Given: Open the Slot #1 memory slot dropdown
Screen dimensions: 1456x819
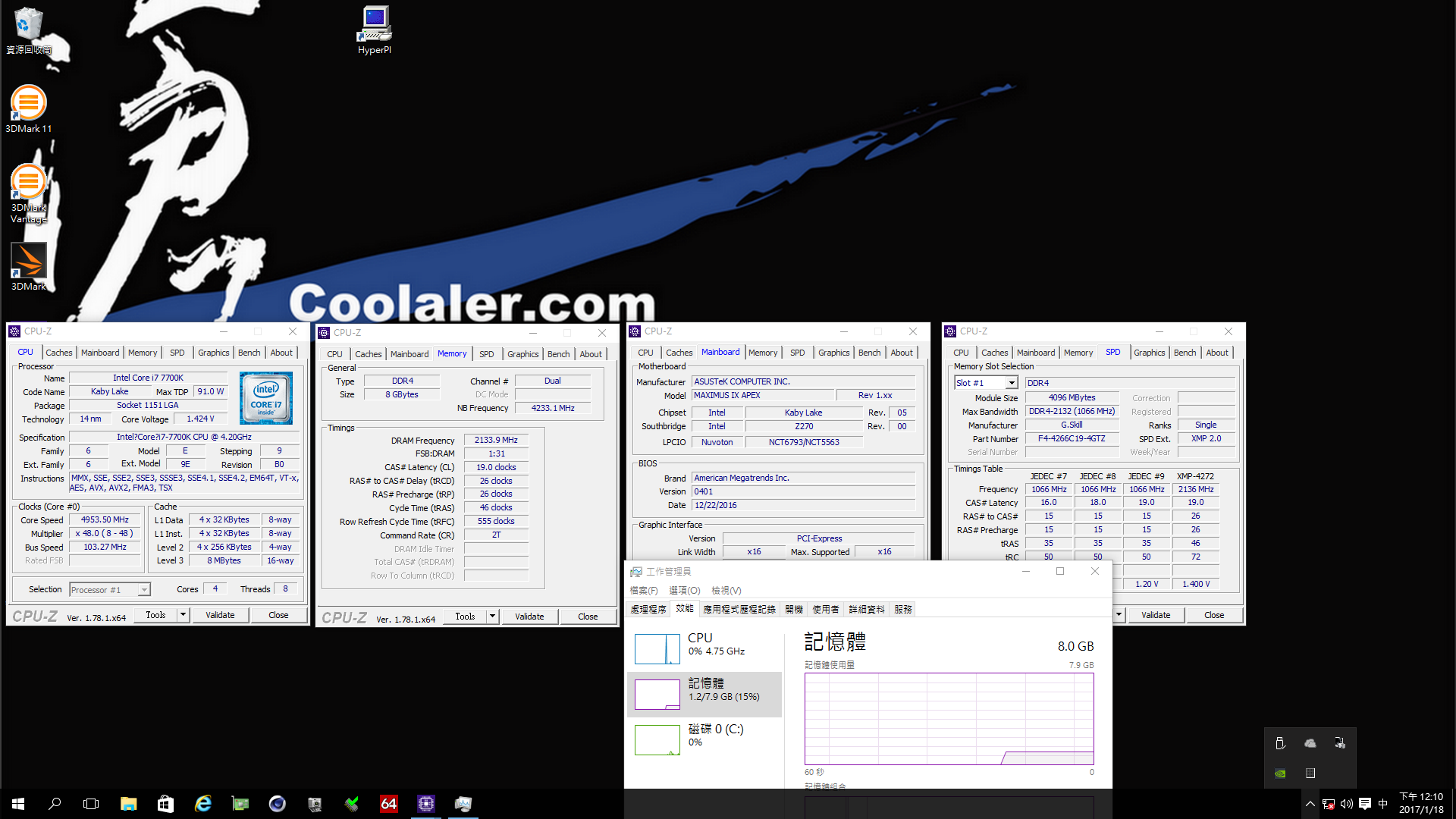Looking at the screenshot, I should [x=1011, y=383].
